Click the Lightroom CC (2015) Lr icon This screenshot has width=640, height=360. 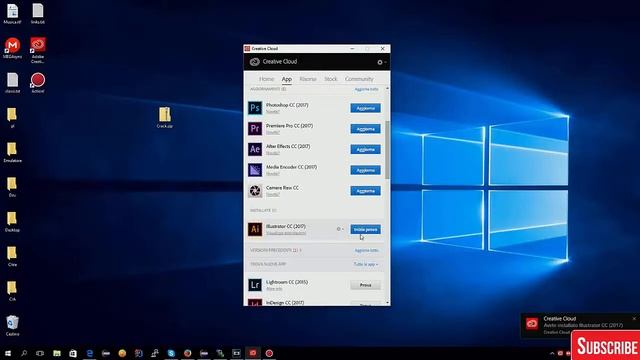coord(255,284)
